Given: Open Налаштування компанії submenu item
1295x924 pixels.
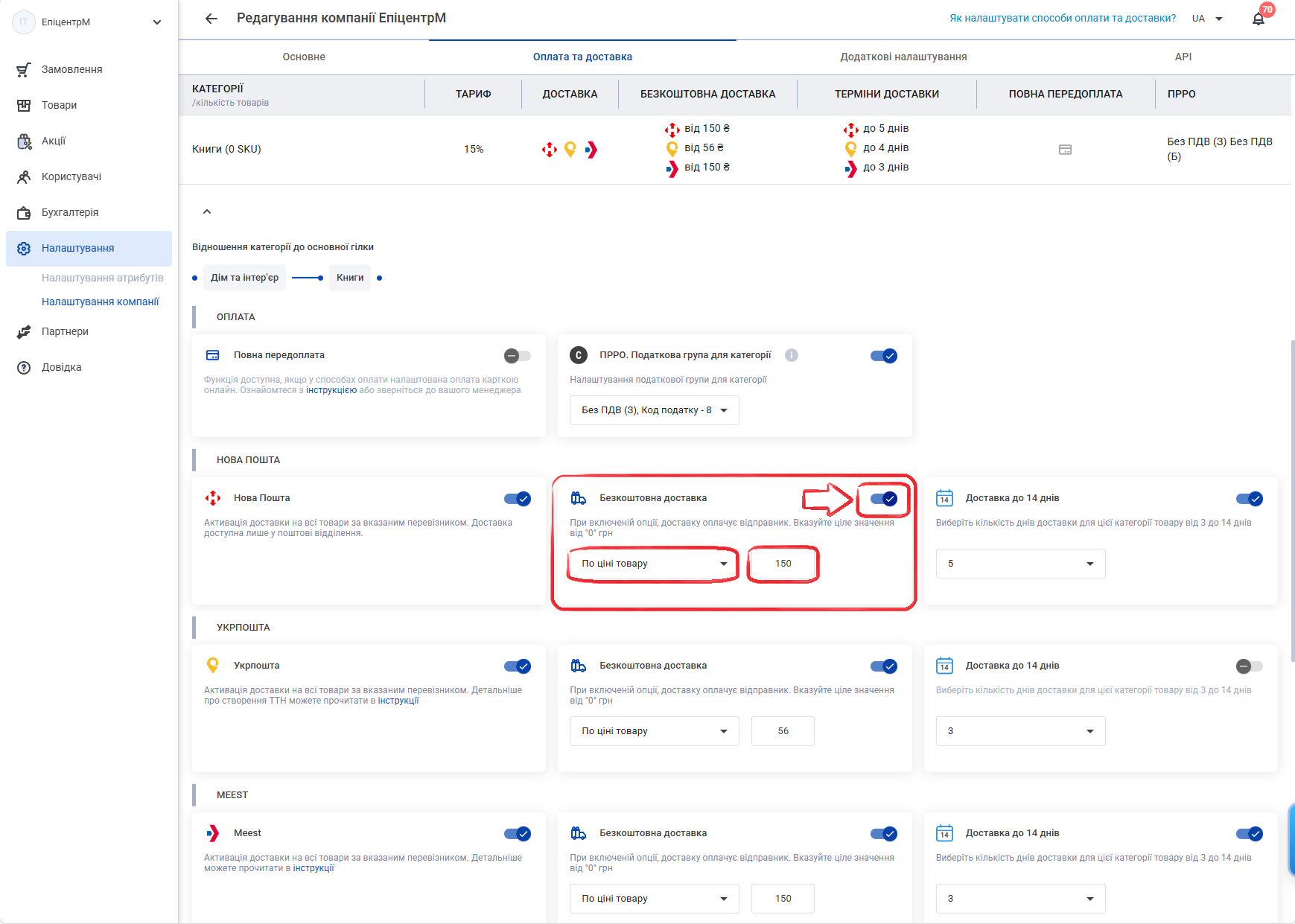Looking at the screenshot, I should pos(101,302).
